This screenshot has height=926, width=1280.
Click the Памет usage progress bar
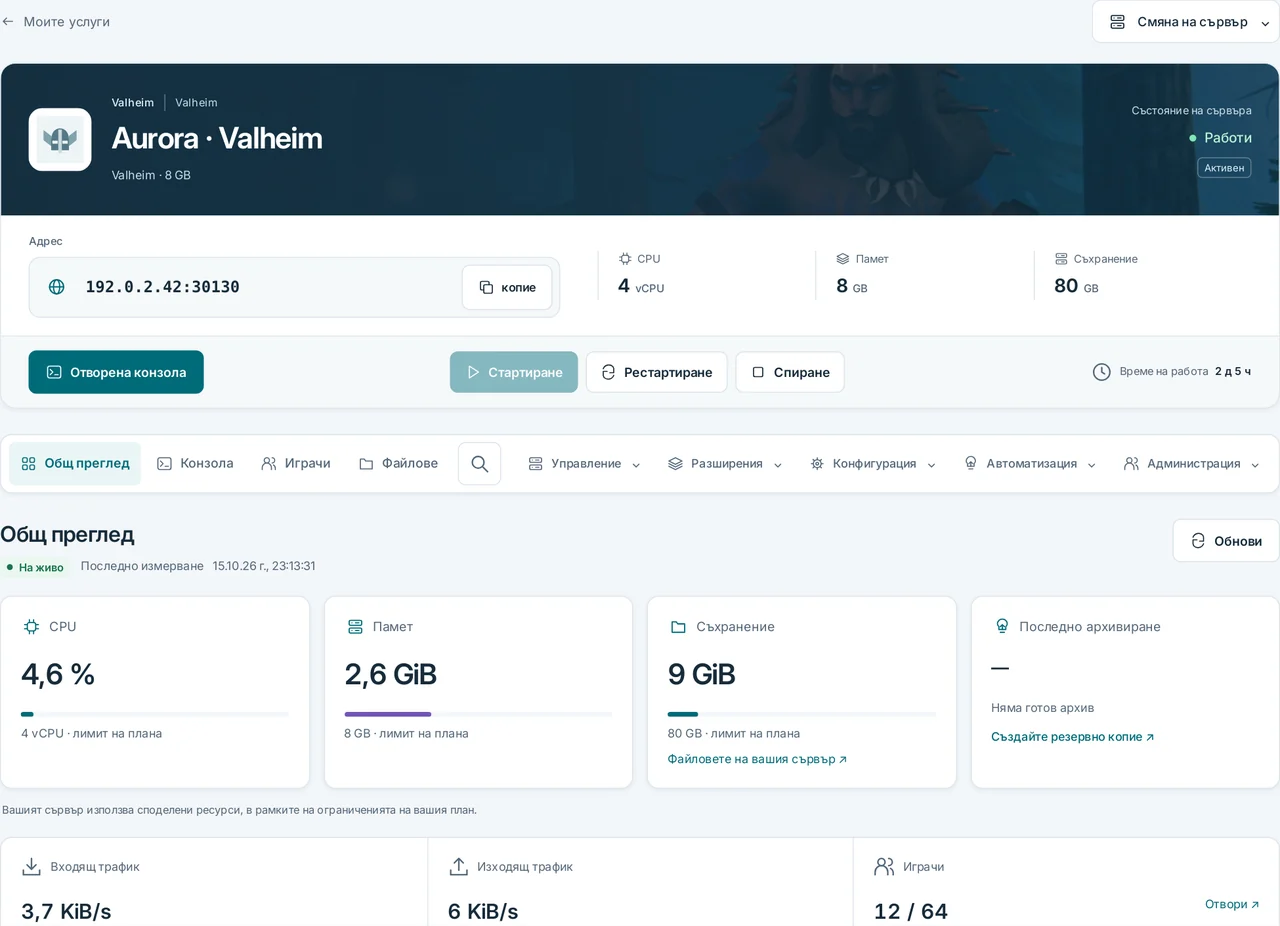pos(478,714)
